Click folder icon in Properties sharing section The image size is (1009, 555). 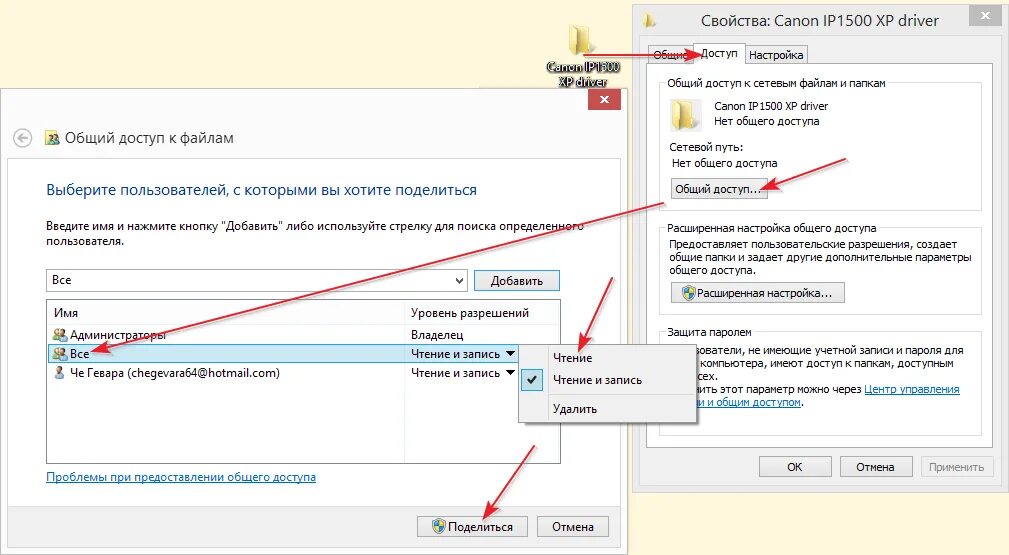(x=685, y=114)
